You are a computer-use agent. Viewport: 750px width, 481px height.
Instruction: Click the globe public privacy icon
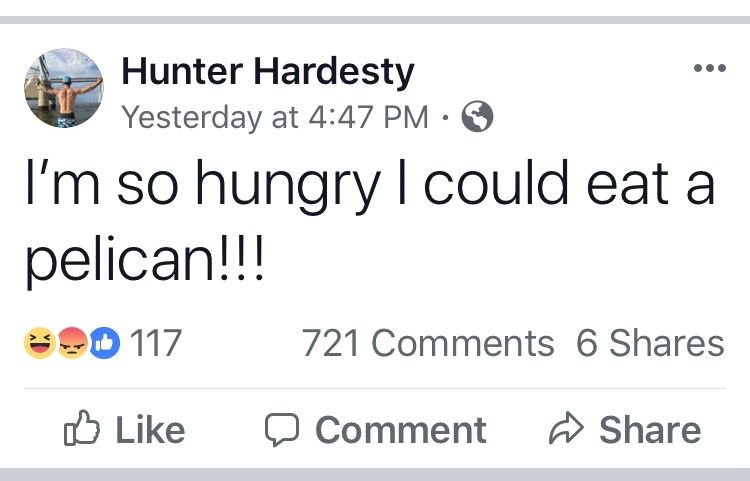click(x=477, y=119)
